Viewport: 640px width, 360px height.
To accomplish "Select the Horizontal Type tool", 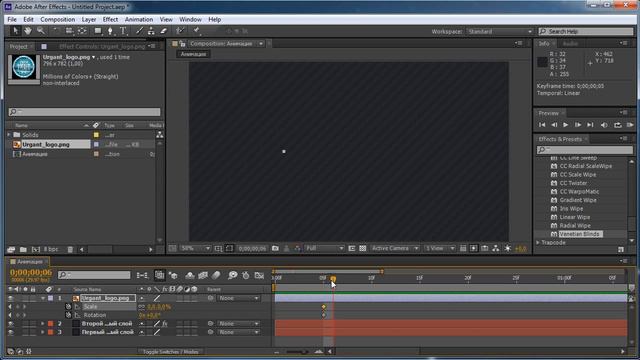I will (123, 31).
